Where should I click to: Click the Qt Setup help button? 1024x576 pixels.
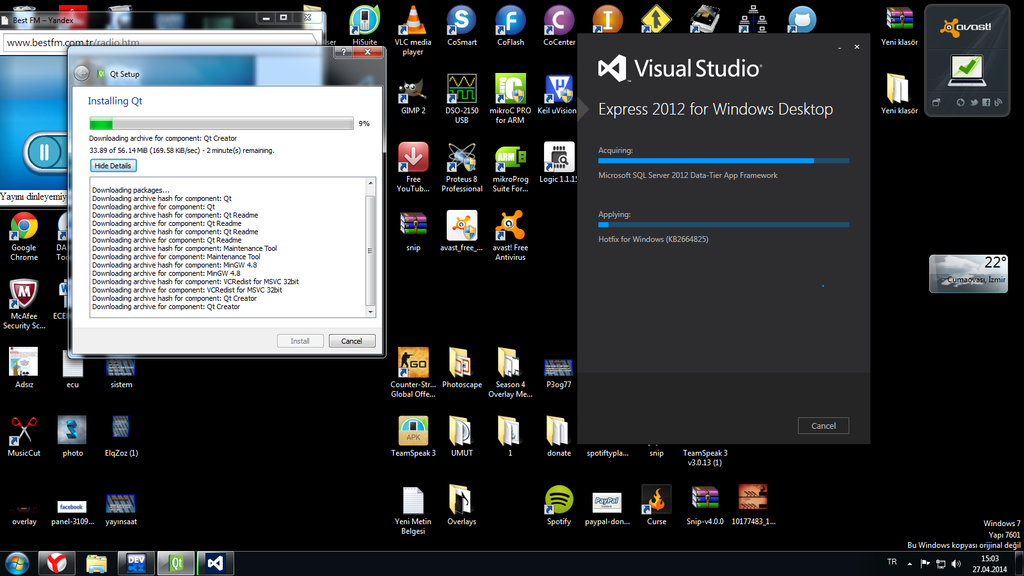coord(344,52)
